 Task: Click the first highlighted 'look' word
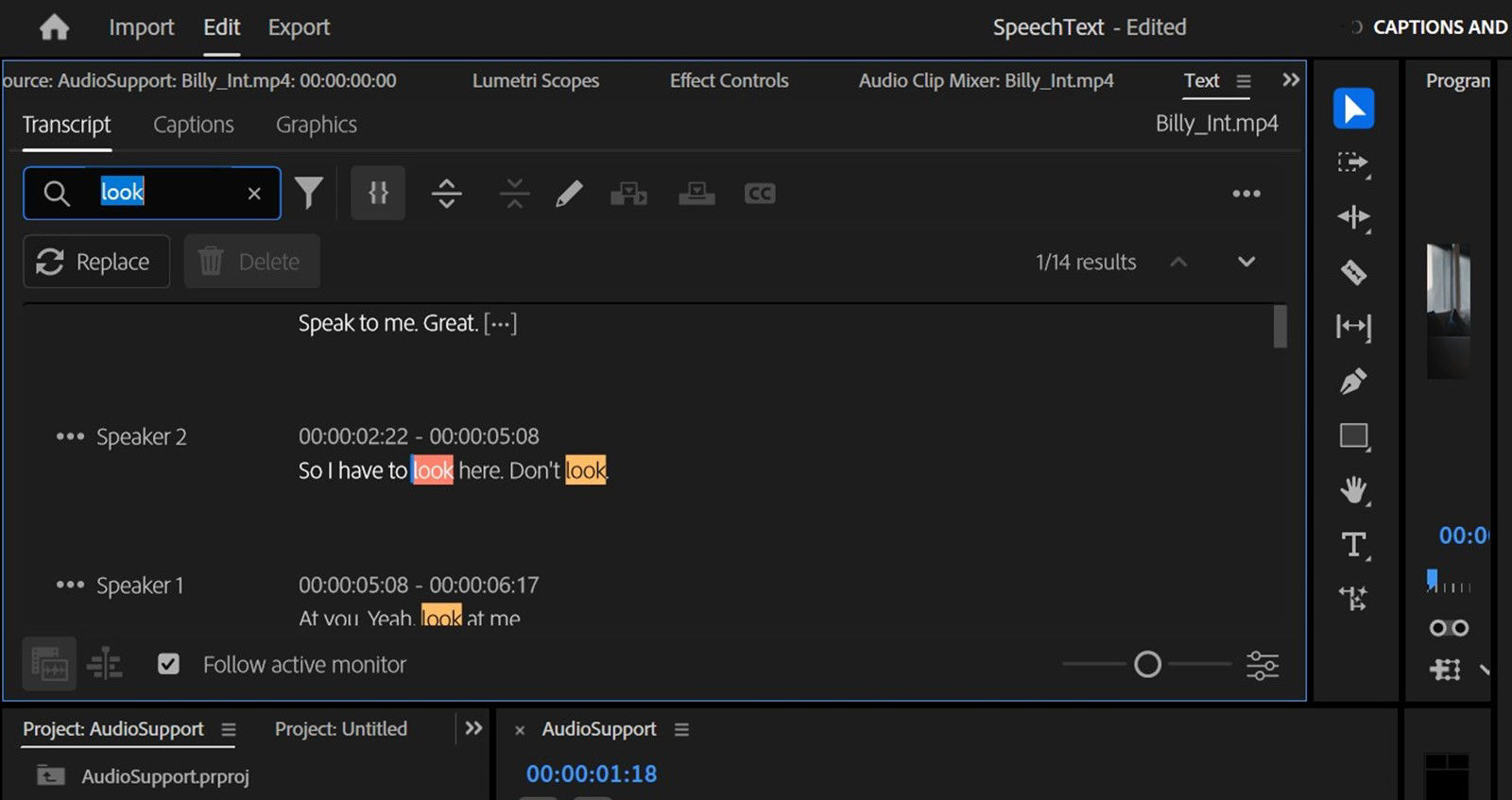[433, 470]
